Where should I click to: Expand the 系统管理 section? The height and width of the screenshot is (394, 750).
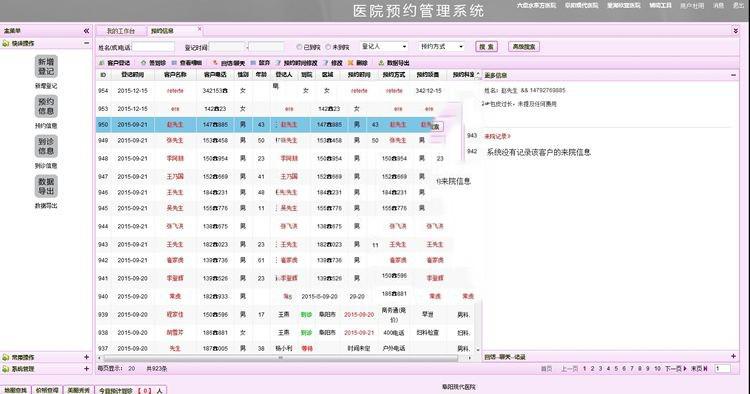(x=87, y=369)
